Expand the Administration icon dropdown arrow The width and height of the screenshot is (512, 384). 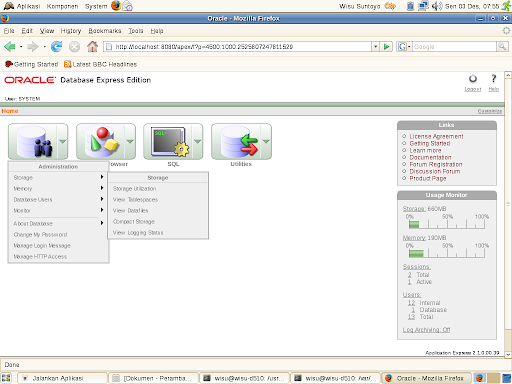coord(62,141)
